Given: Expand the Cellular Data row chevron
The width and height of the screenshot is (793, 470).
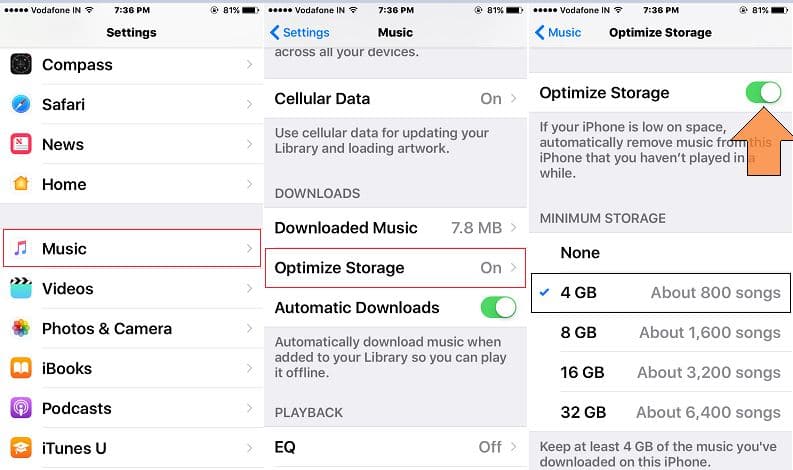Looking at the screenshot, I should [x=513, y=98].
